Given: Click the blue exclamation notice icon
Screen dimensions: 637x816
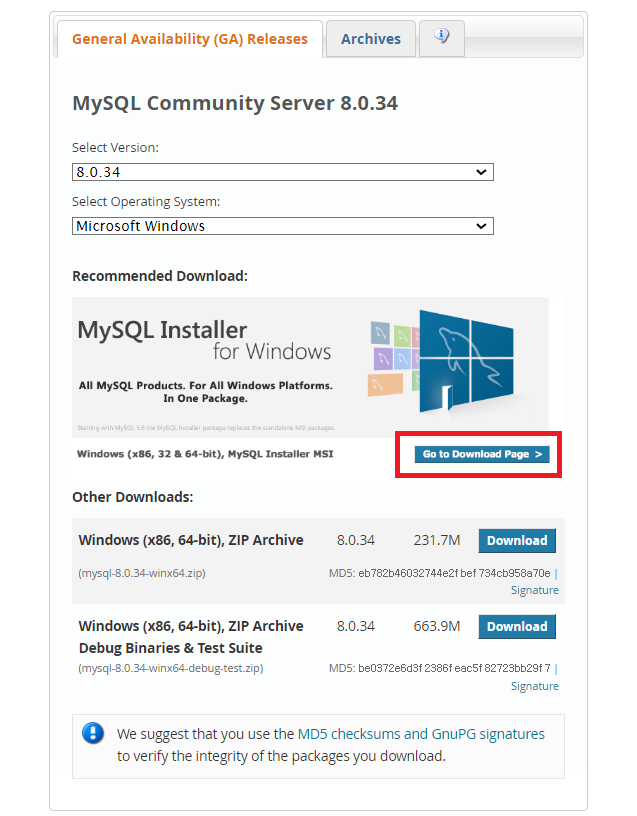Looking at the screenshot, I should tap(93, 733).
